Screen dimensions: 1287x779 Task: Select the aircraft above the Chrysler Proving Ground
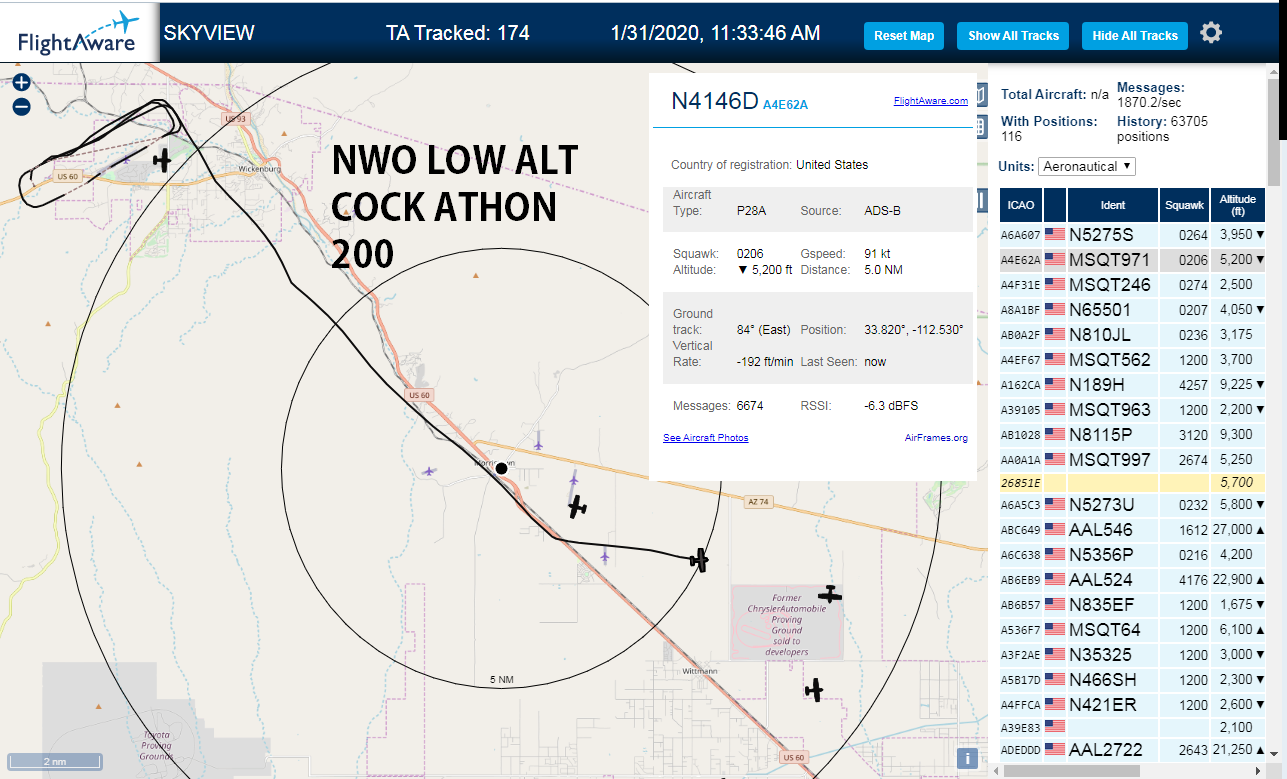click(830, 595)
